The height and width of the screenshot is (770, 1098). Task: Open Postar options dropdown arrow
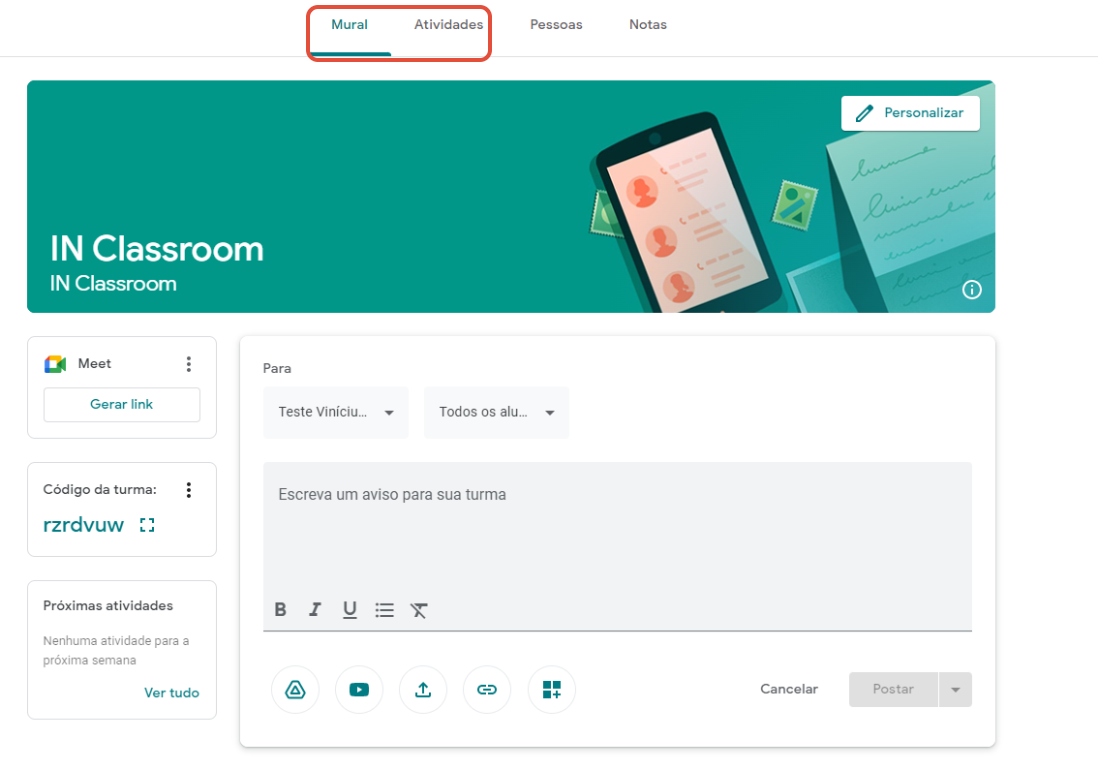coord(955,690)
